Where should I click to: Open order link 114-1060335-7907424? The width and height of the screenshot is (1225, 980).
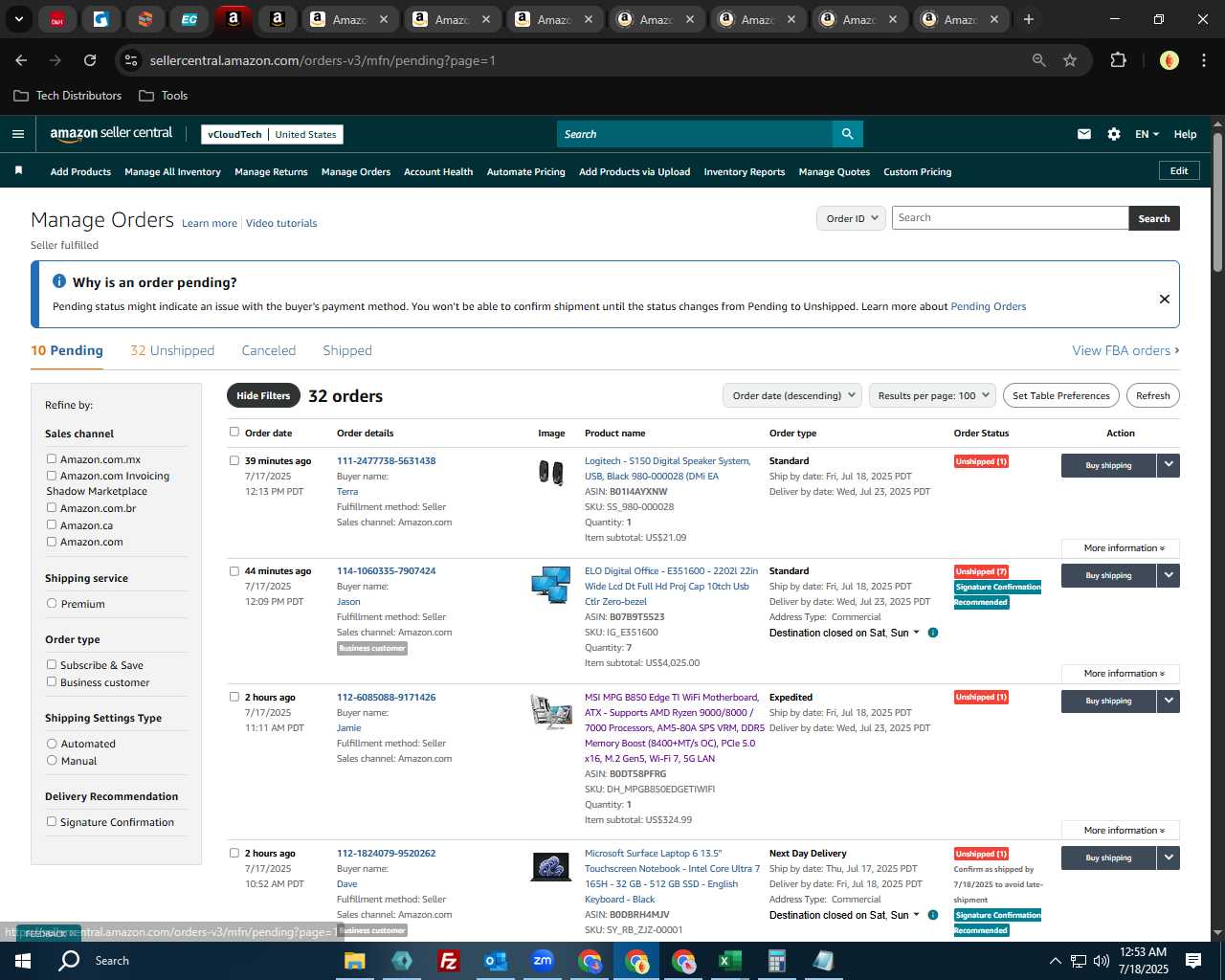(x=386, y=571)
